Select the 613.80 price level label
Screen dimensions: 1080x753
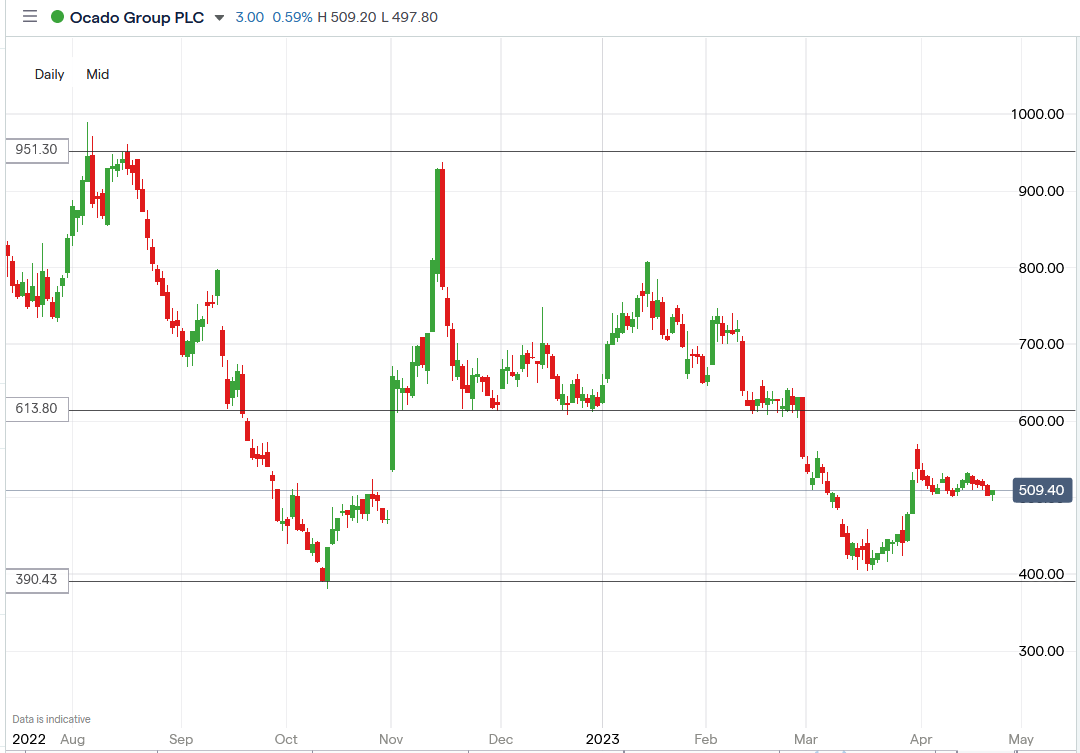[37, 408]
